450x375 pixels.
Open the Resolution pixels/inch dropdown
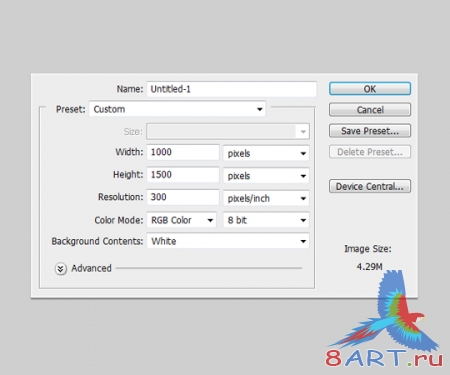pos(266,198)
